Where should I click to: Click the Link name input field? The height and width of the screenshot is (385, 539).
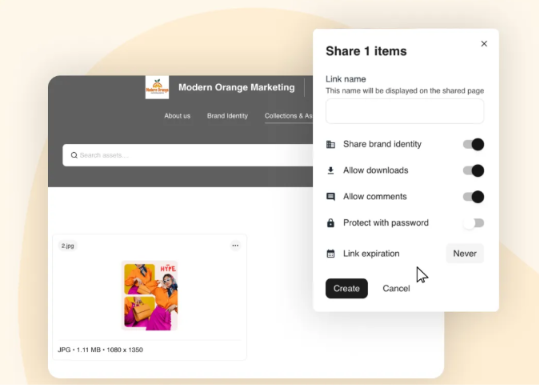point(405,111)
